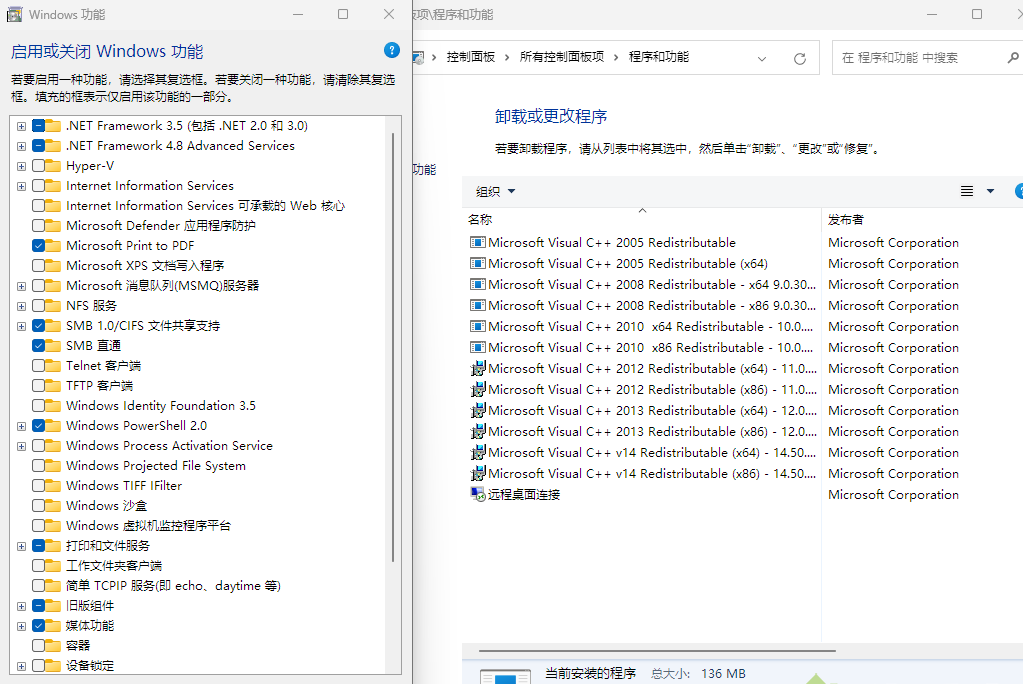The width and height of the screenshot is (1023, 684).
Task: Expand the .NET Framework 3.5 node
Action: click(x=21, y=125)
